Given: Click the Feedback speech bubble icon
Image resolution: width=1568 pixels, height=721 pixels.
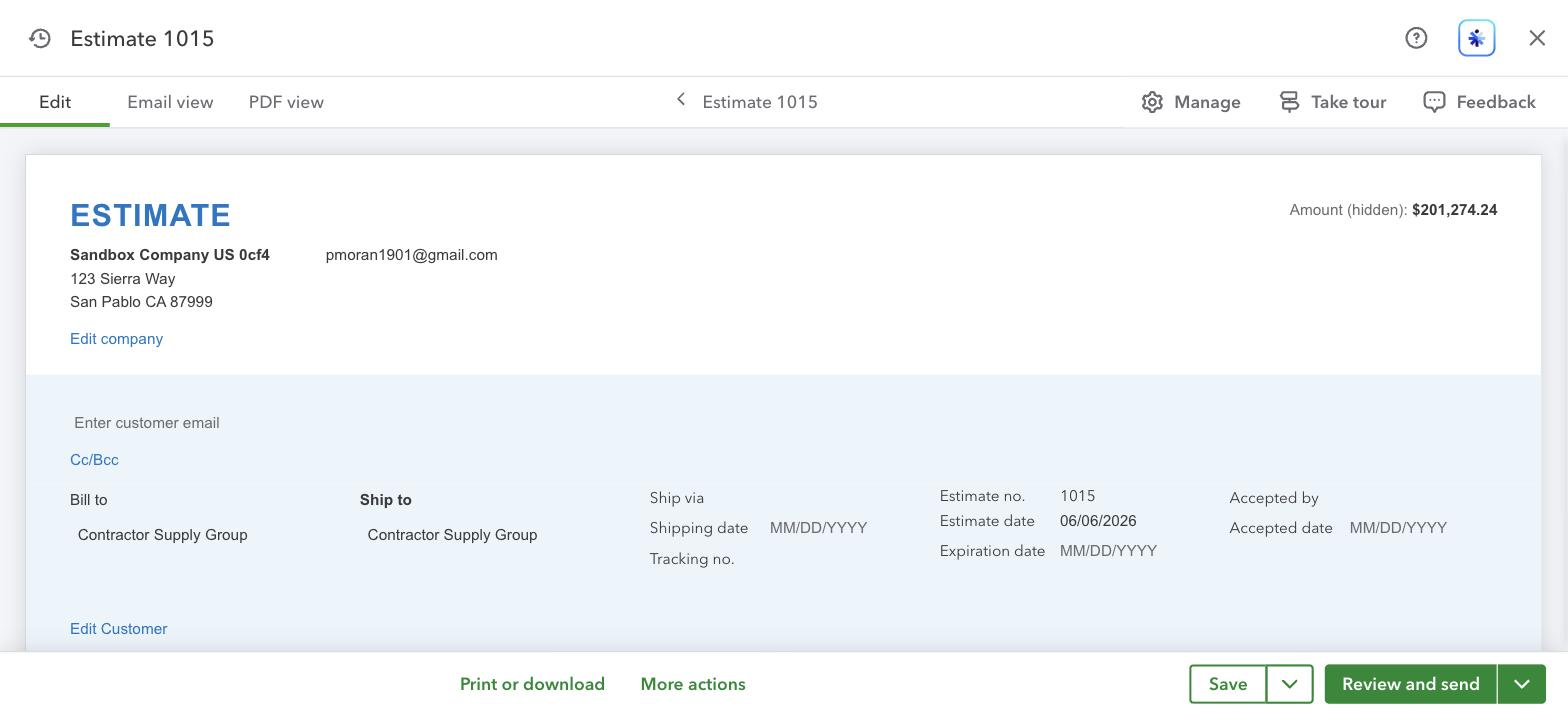Looking at the screenshot, I should [x=1434, y=102].
